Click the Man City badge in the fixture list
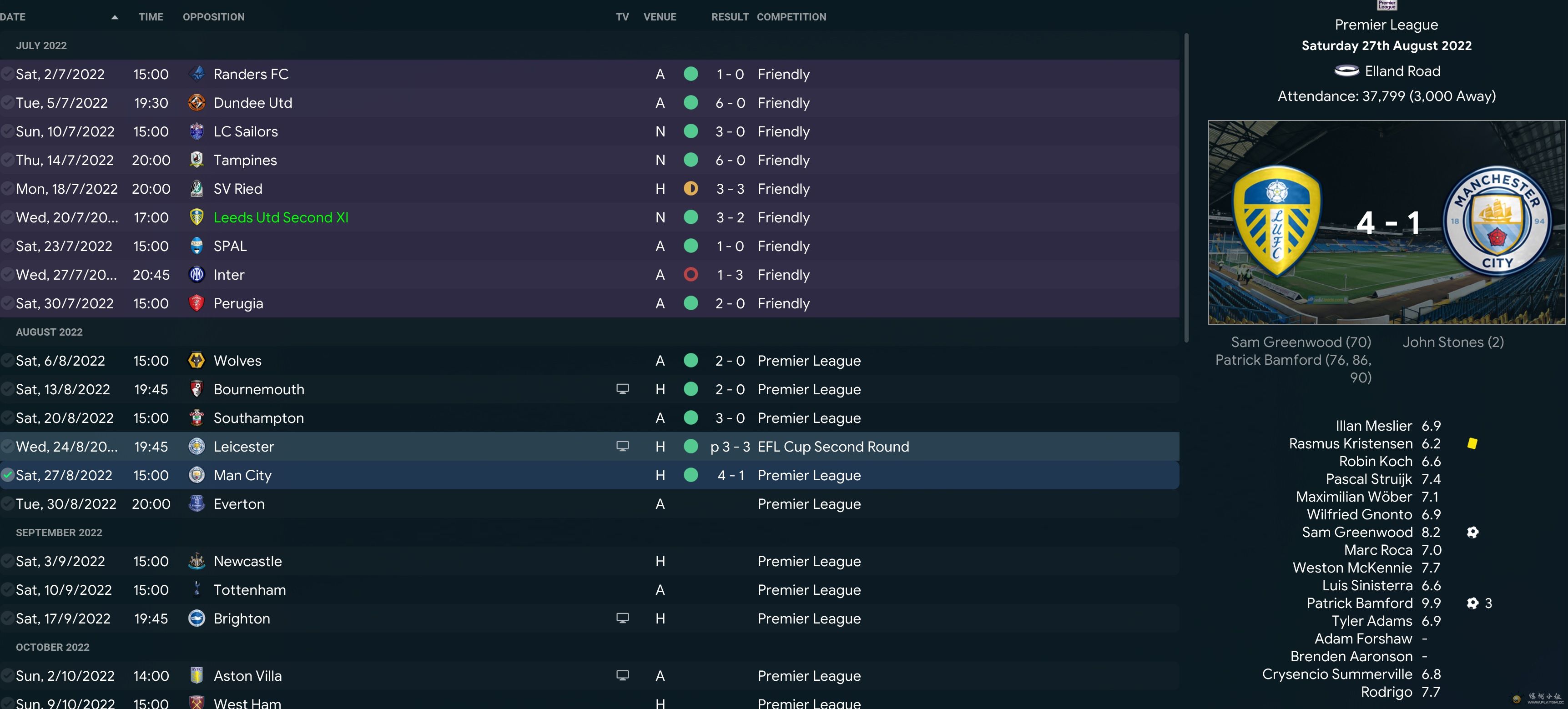The height and width of the screenshot is (709, 1568). coord(196,475)
